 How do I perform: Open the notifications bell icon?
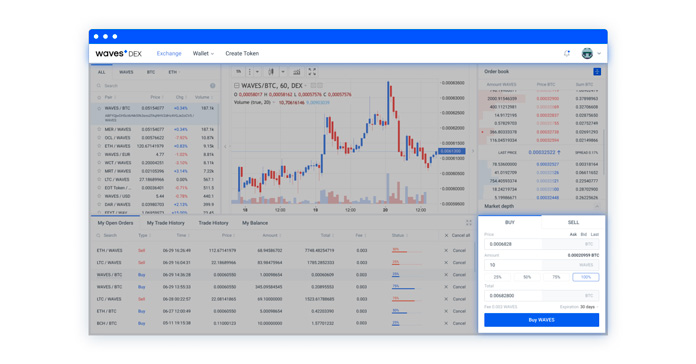click(567, 53)
